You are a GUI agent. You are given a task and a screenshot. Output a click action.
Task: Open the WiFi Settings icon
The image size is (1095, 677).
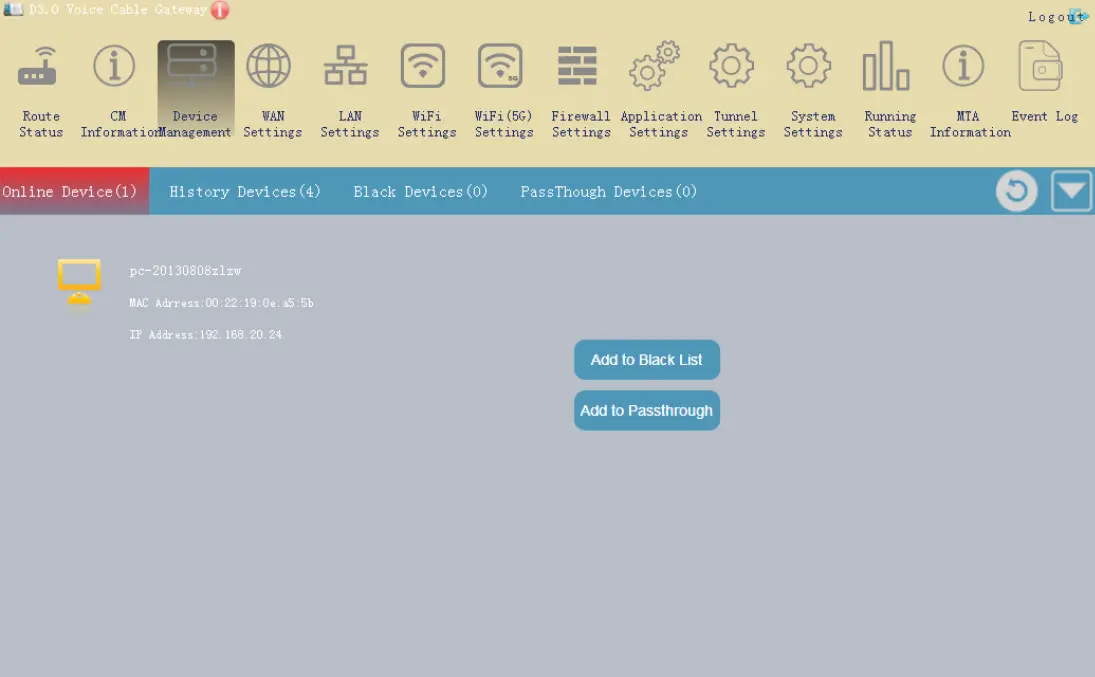click(422, 66)
